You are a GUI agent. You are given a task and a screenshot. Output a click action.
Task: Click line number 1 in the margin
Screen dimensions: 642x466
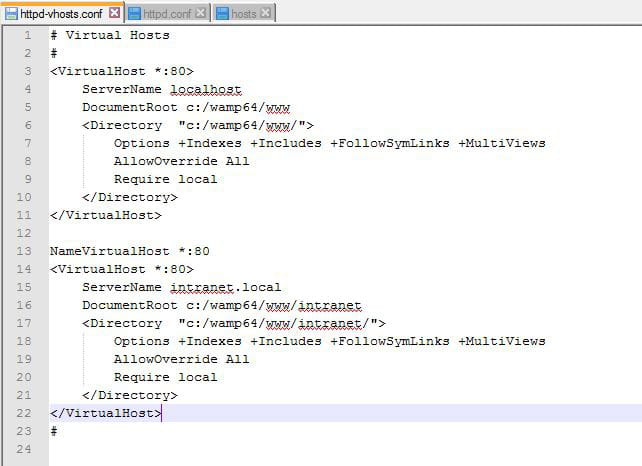[27, 35]
